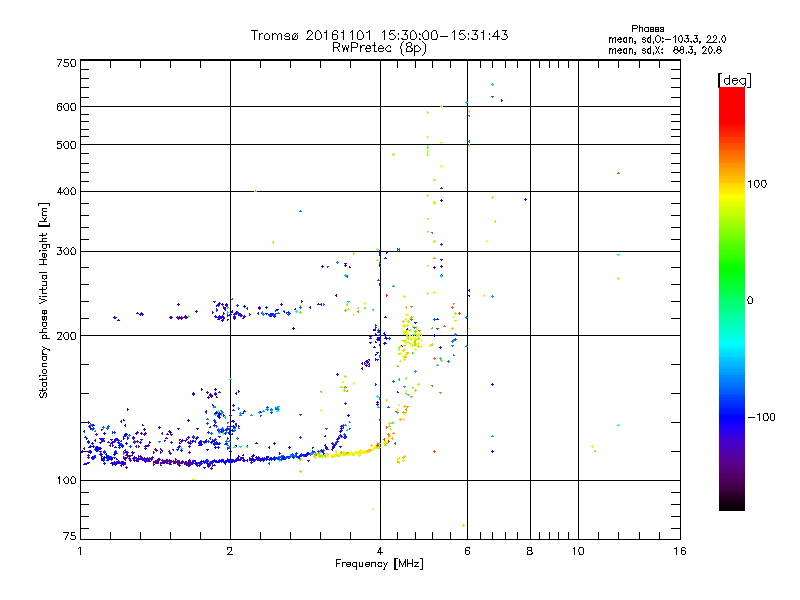Click the y-axis tick label '100'
This screenshot has width=800, height=600.
(x=67, y=481)
